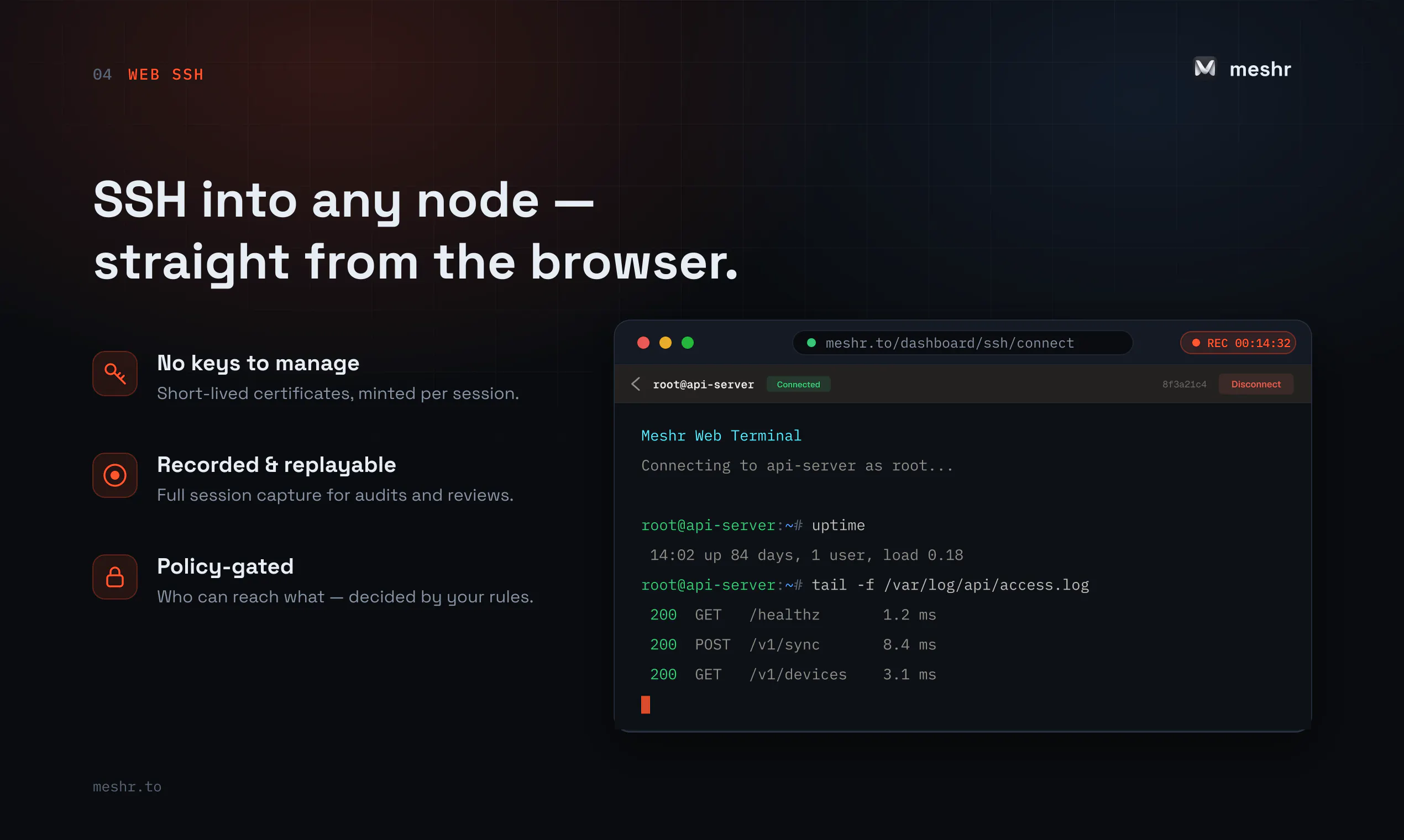Click the 04 section number

point(102,75)
